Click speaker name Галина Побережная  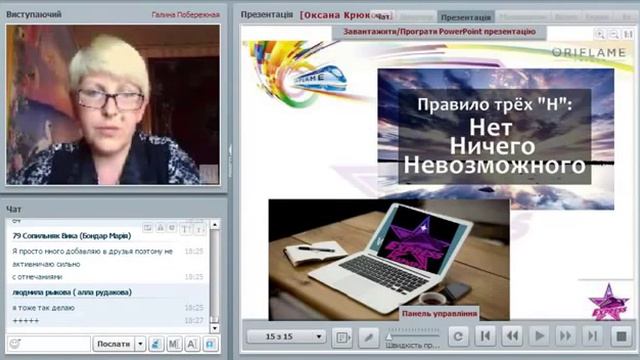(186, 15)
